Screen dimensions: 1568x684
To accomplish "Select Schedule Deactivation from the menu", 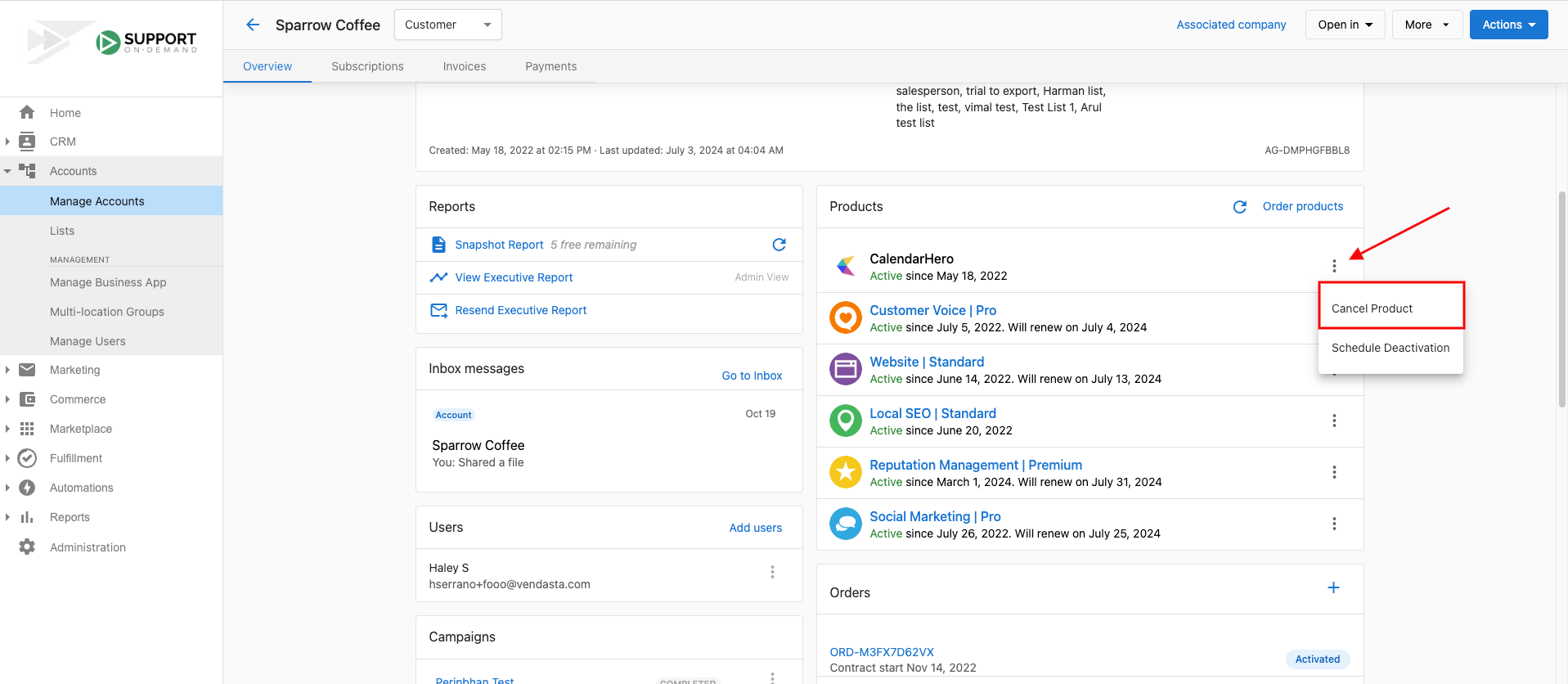I will pos(1391,348).
